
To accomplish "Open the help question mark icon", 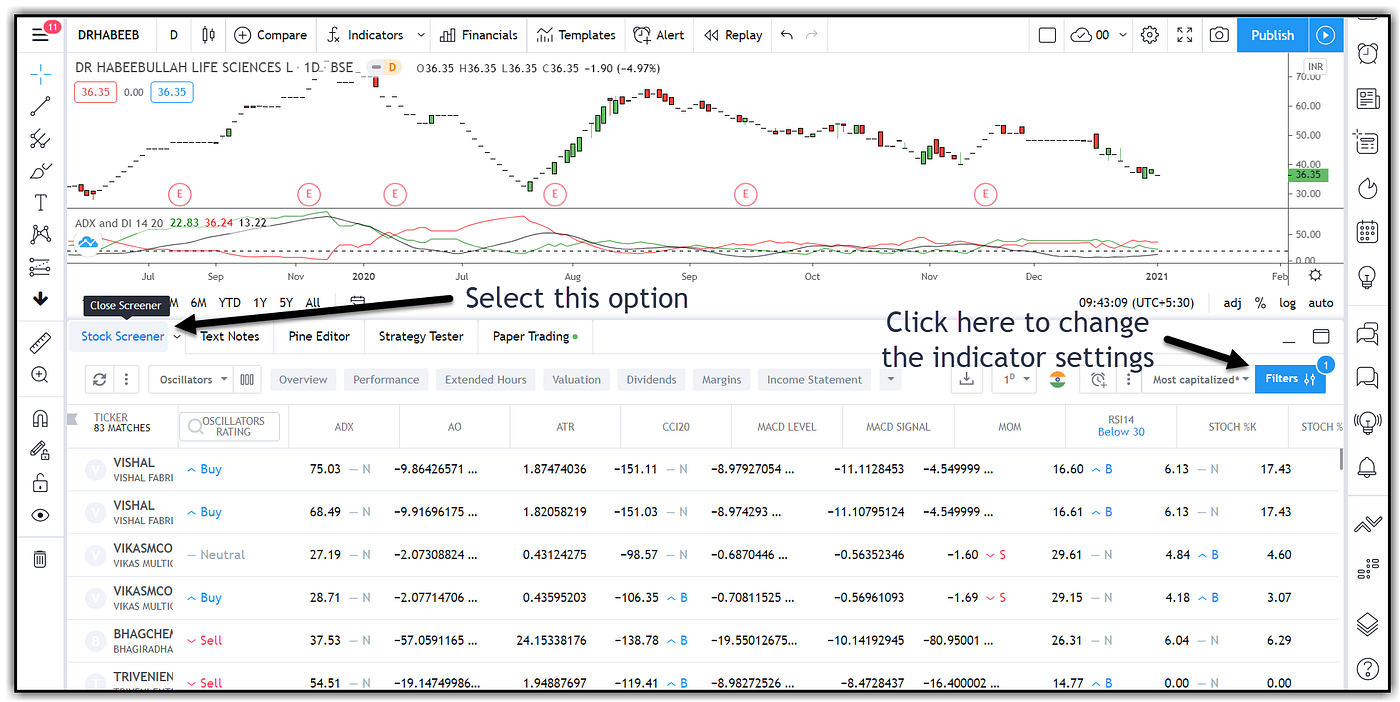I will click(x=1367, y=668).
